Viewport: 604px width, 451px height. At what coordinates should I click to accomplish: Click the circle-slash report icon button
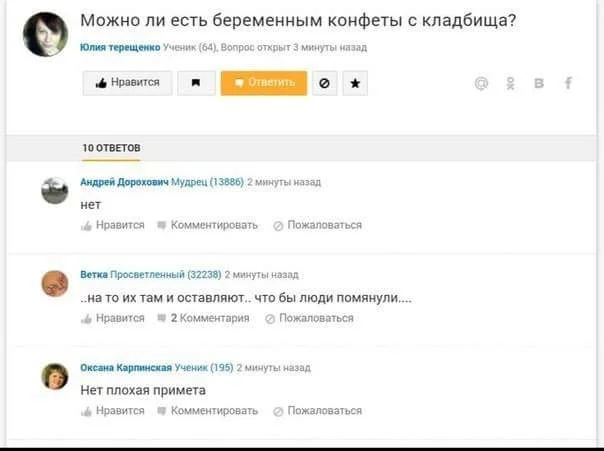pos(323,84)
